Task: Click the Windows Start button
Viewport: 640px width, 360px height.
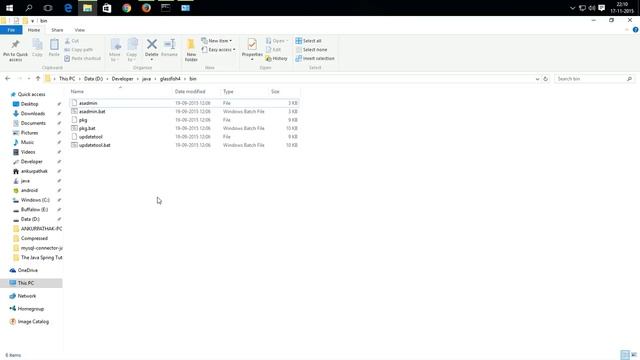Action: tap(9, 8)
